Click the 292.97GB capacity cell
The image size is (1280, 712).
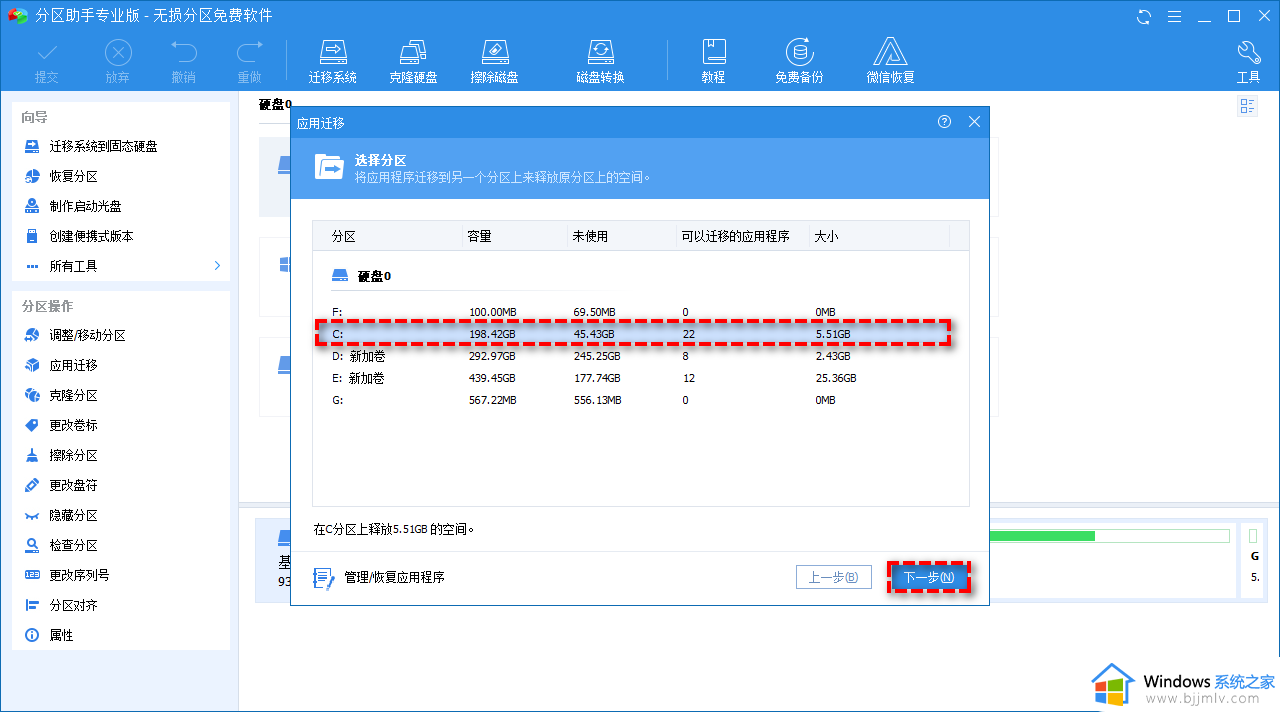coord(492,356)
